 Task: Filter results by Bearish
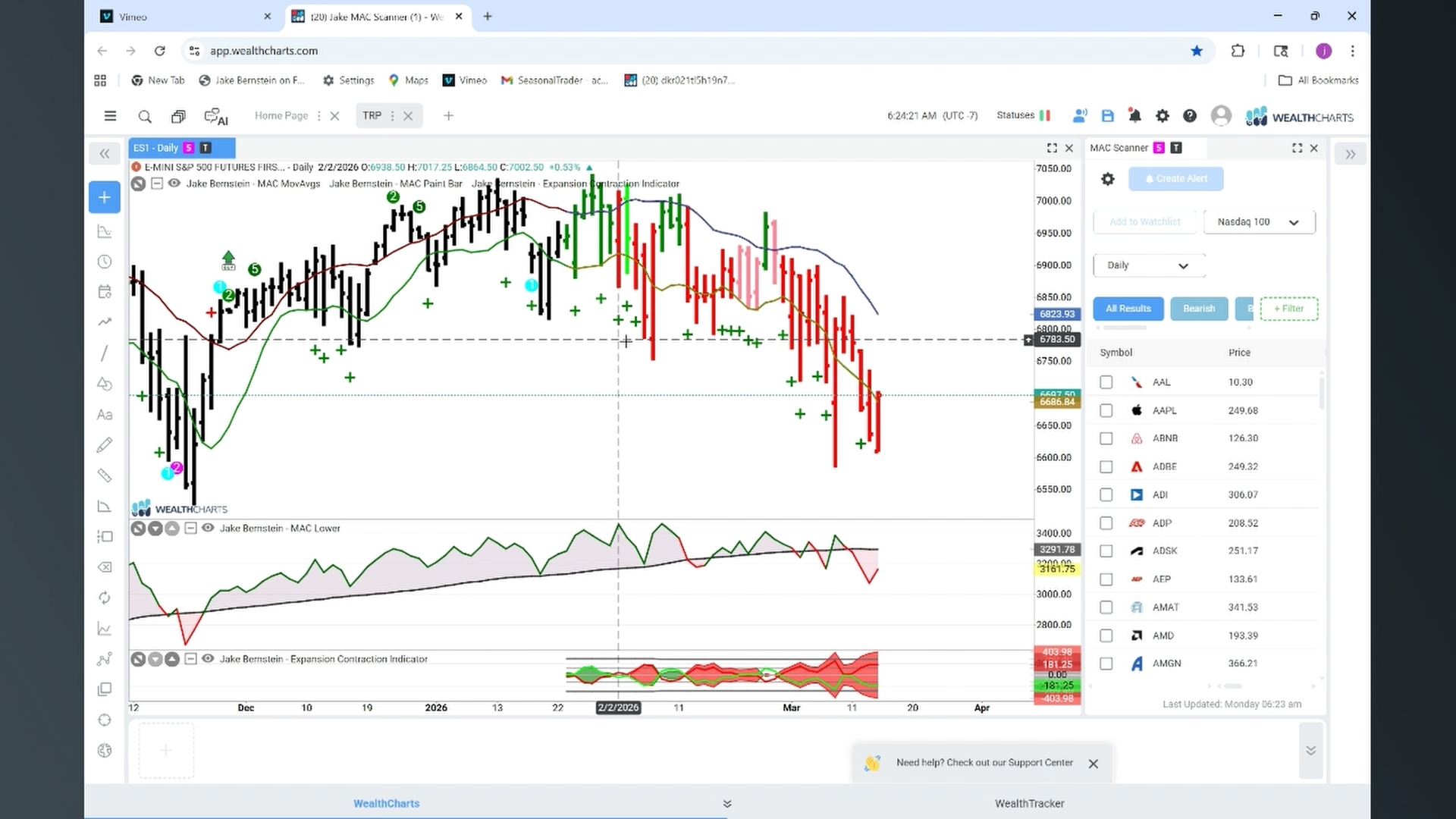pyautogui.click(x=1199, y=309)
